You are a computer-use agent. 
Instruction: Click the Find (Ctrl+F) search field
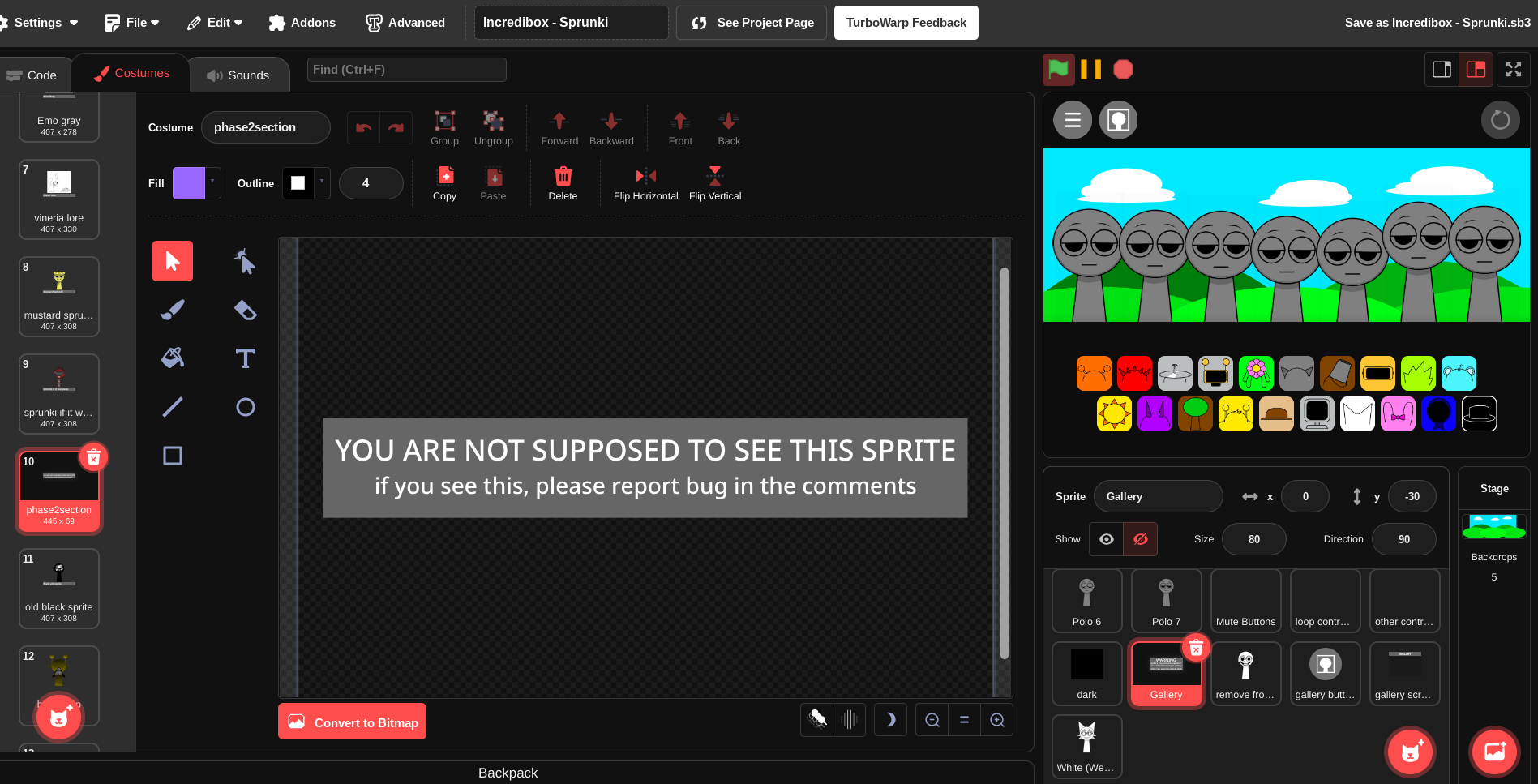[407, 70]
